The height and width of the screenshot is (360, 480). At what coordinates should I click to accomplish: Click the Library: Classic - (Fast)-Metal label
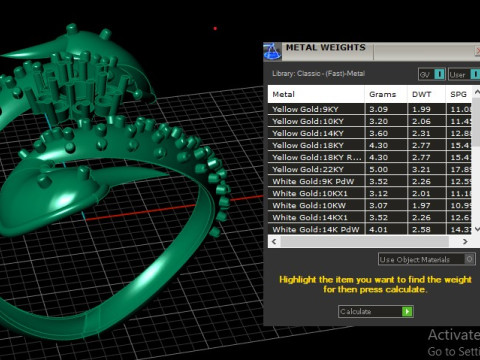point(318,73)
